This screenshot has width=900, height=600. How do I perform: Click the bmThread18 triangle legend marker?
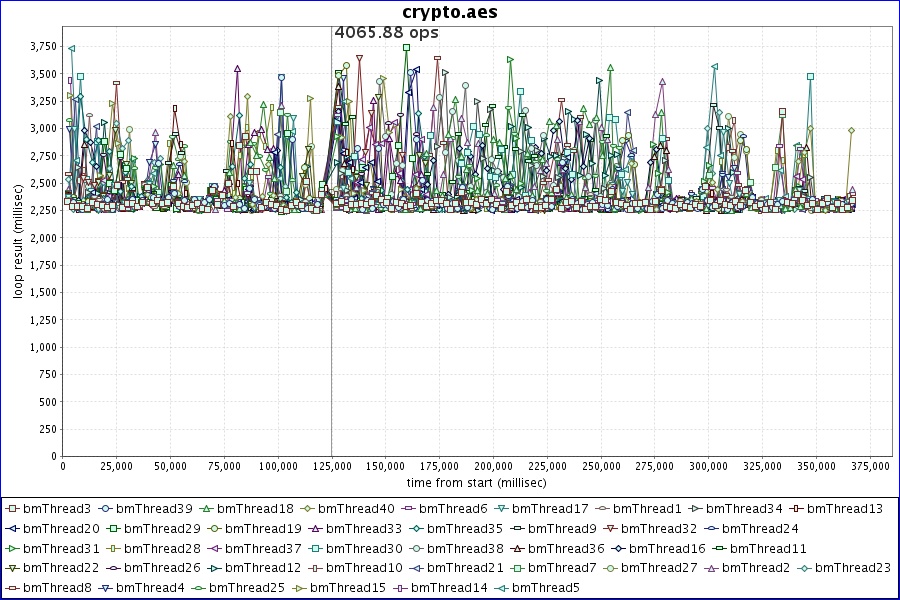tap(206, 509)
